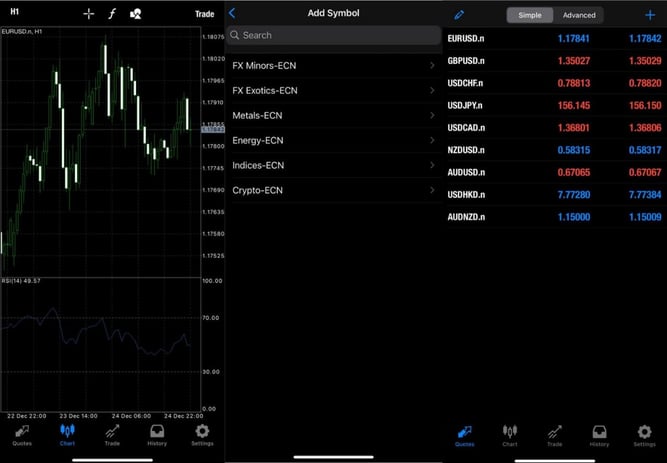The image size is (667, 463).
Task: Open FX Exotics-ECN symbol group
Action: tap(334, 91)
